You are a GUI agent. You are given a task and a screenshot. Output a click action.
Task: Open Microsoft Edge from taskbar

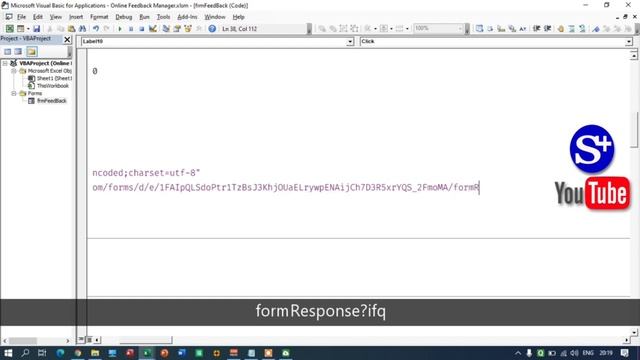point(60,353)
